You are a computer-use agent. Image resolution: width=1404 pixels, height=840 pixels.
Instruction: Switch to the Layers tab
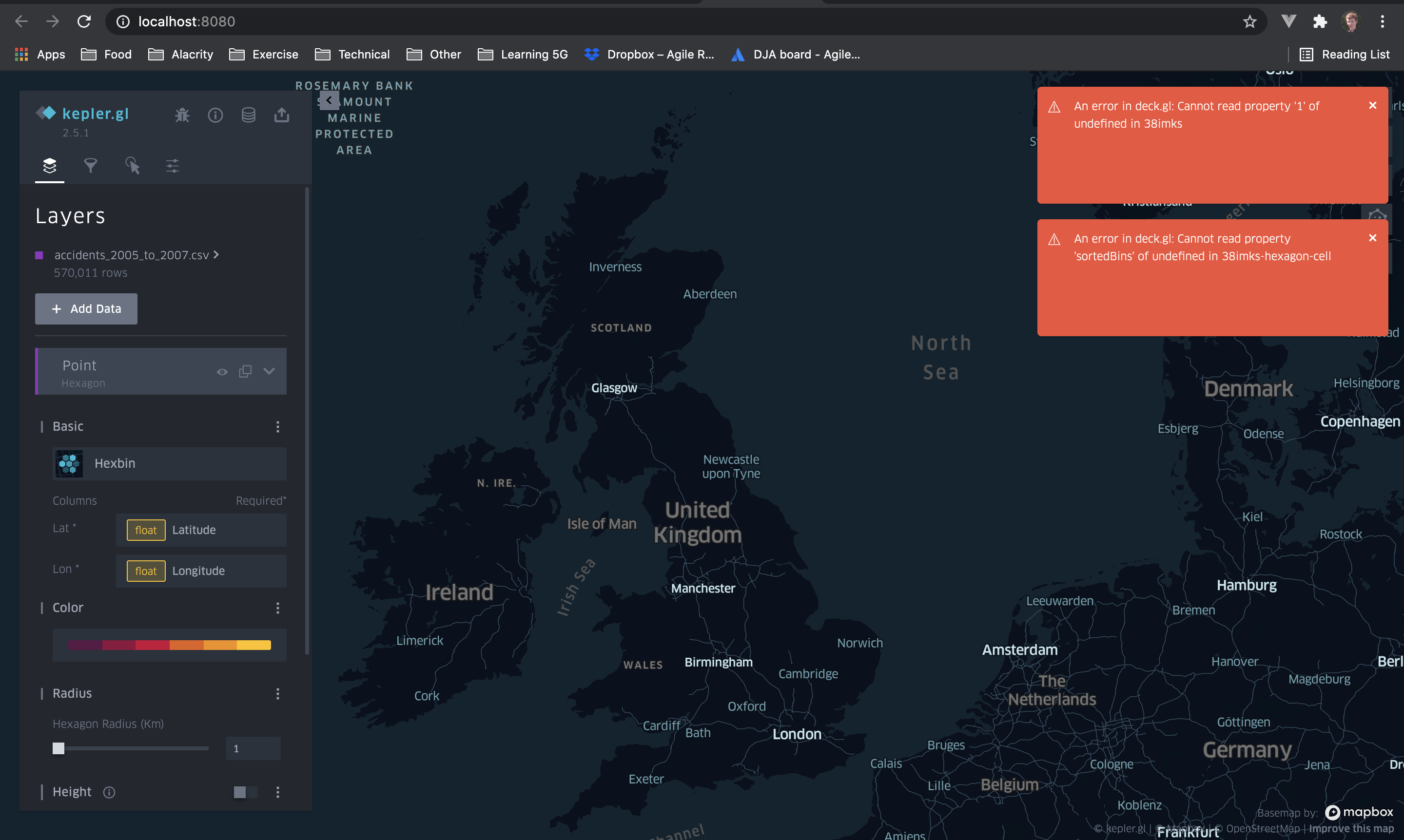coord(49,166)
